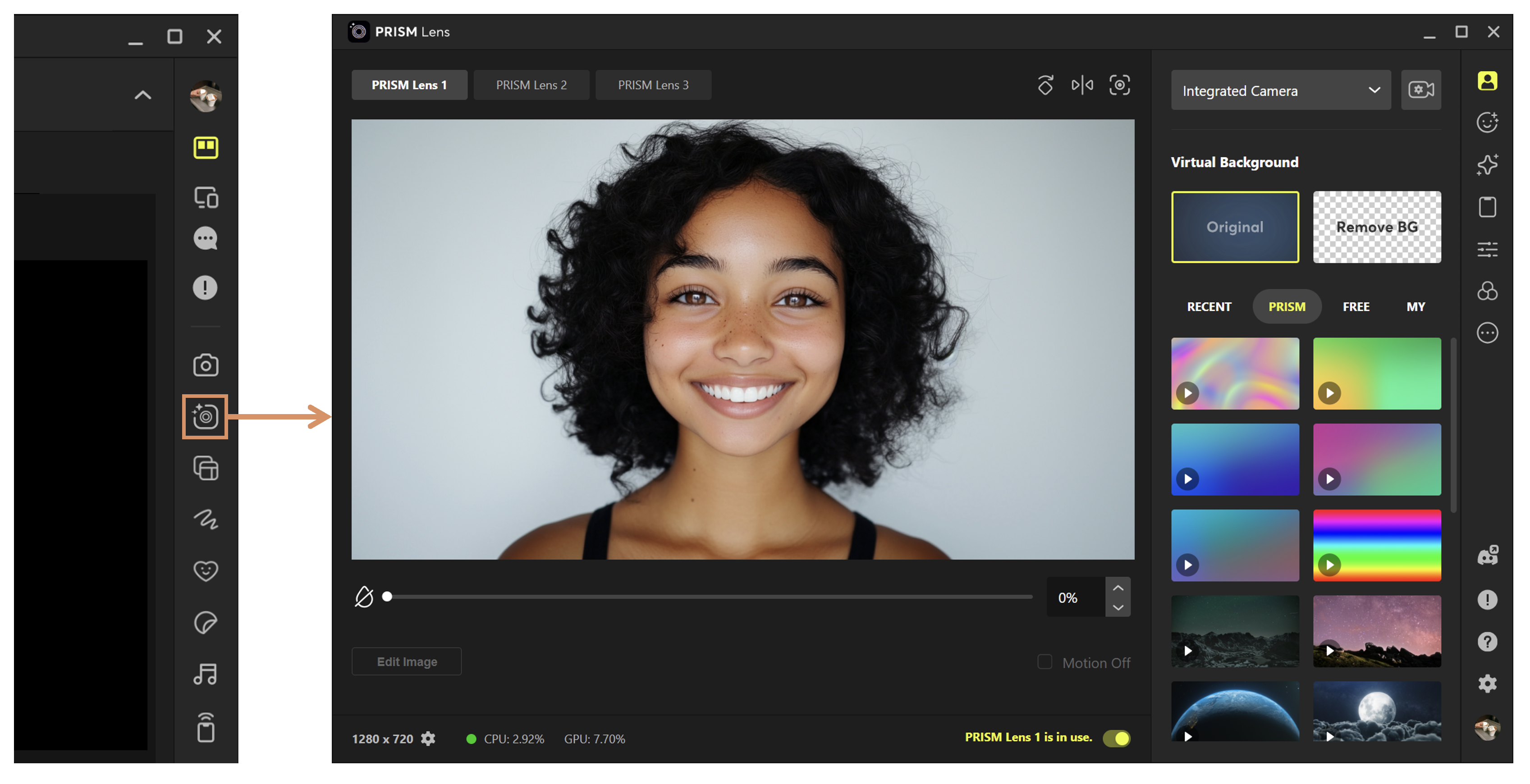The width and height of the screenshot is (1530, 784).
Task: Click the blur intensity slider handle
Action: pyautogui.click(x=387, y=597)
